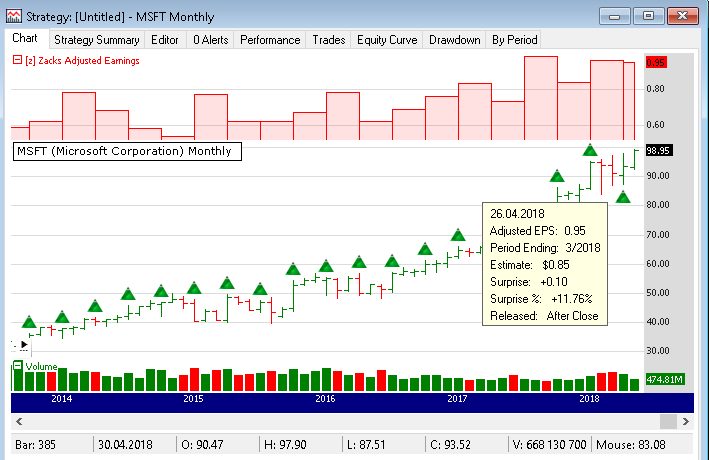Click the Released: After Close tooltip line
Viewport: 709px width, 460px height.
[x=544, y=316]
